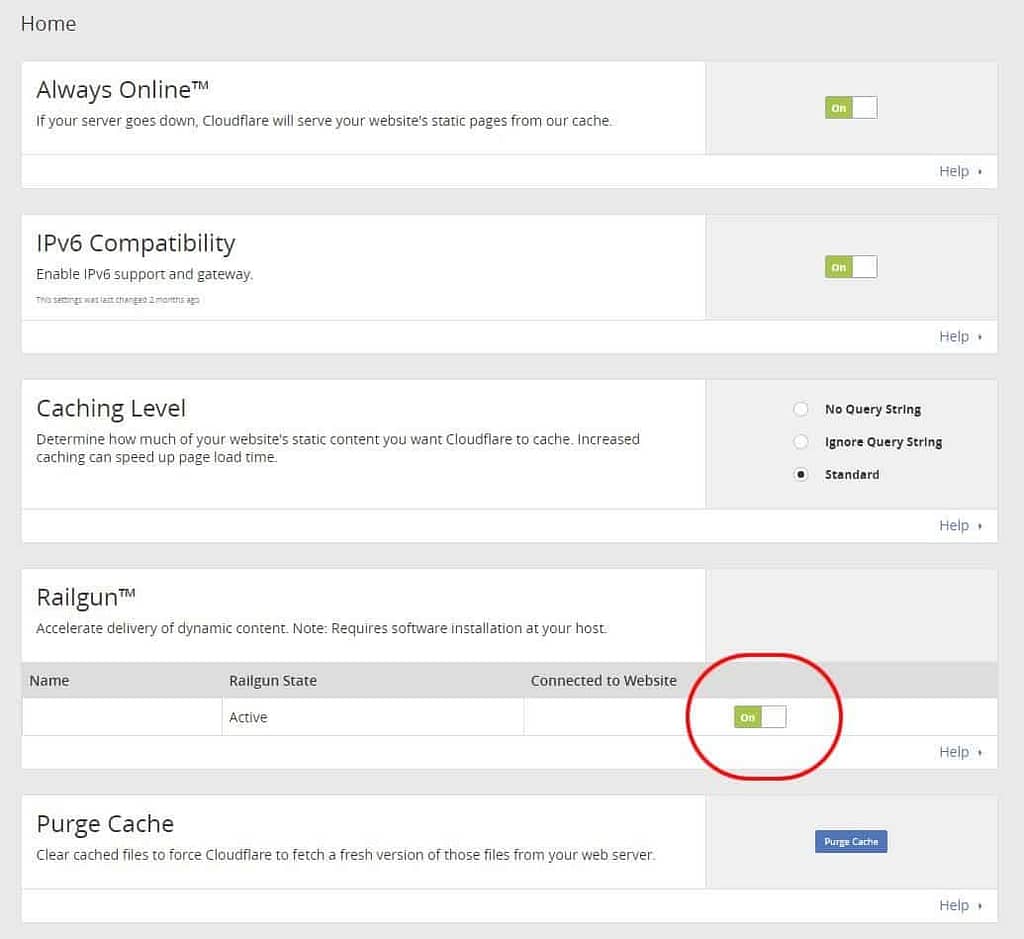Screen dimensions: 1024x939
Task: Open Help for the Always Online section
Action: (960, 171)
